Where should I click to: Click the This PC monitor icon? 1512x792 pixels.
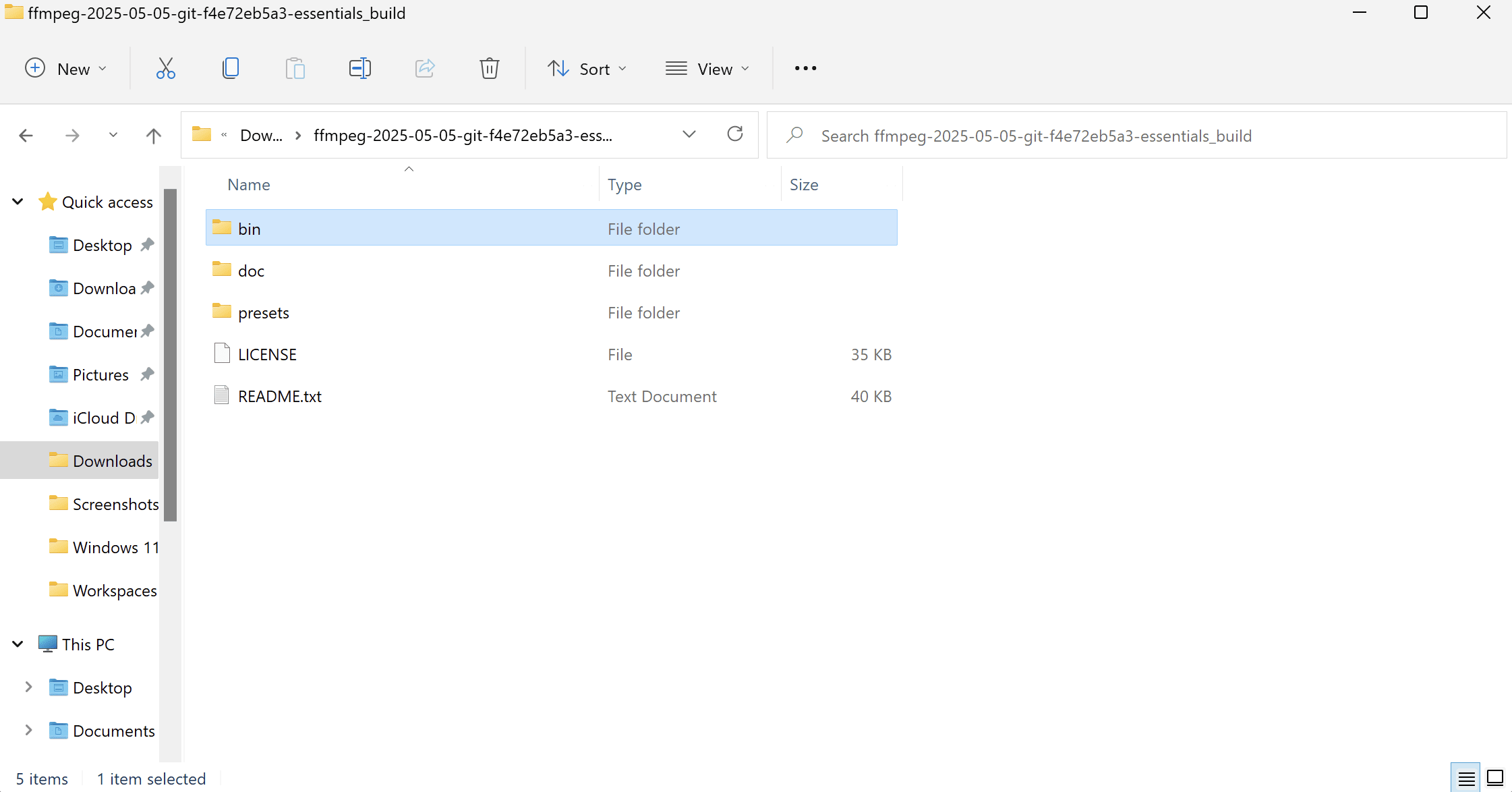(x=47, y=644)
